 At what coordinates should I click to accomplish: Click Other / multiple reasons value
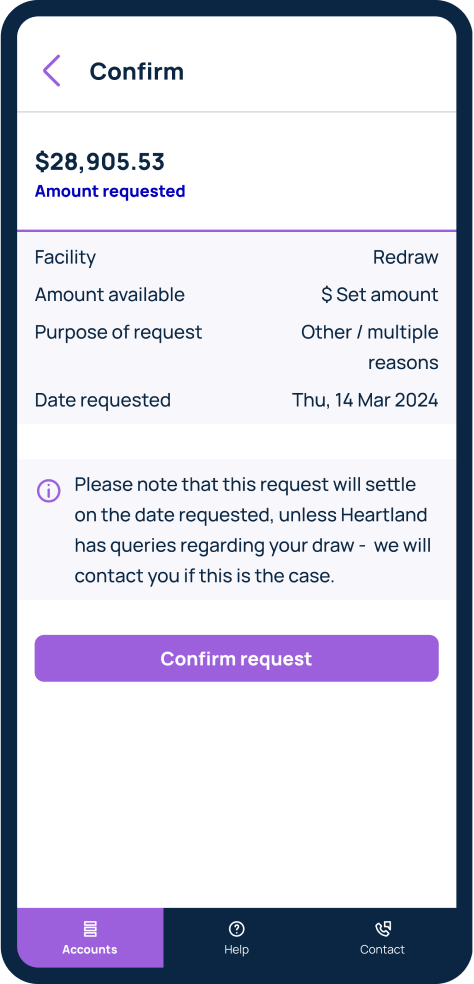[x=370, y=347]
